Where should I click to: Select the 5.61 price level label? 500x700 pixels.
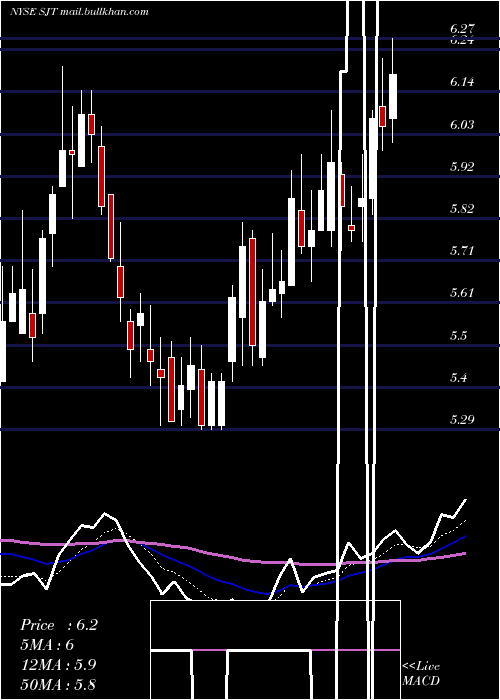[x=462, y=293]
